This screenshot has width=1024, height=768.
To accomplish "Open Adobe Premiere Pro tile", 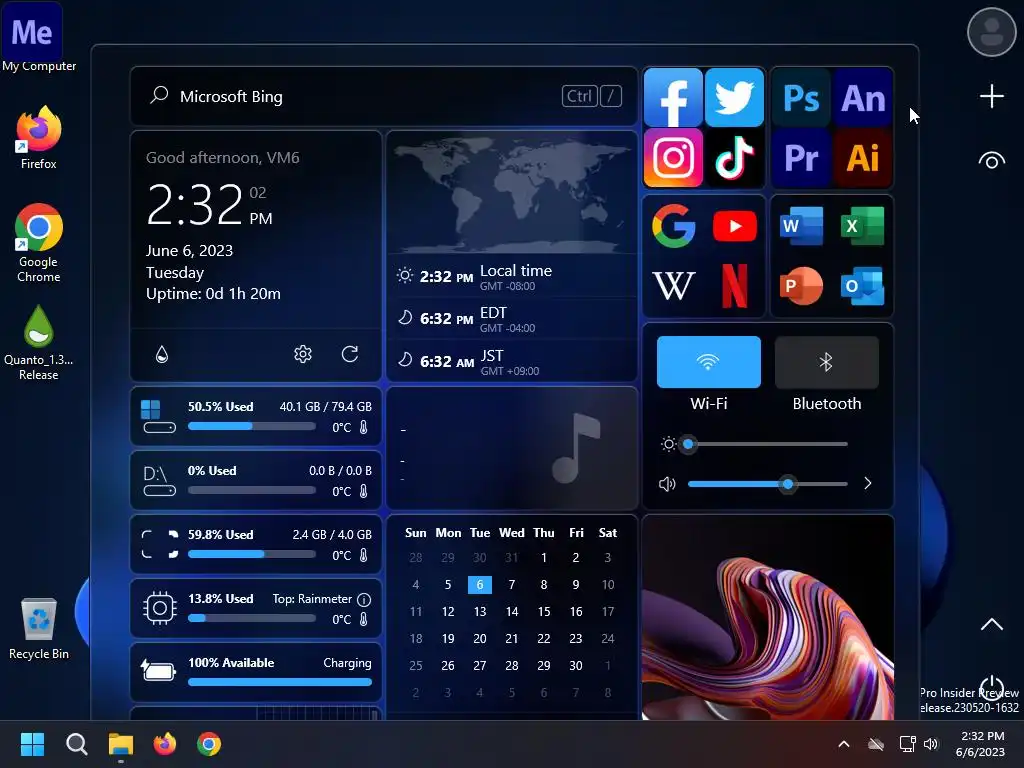I will tap(801, 157).
